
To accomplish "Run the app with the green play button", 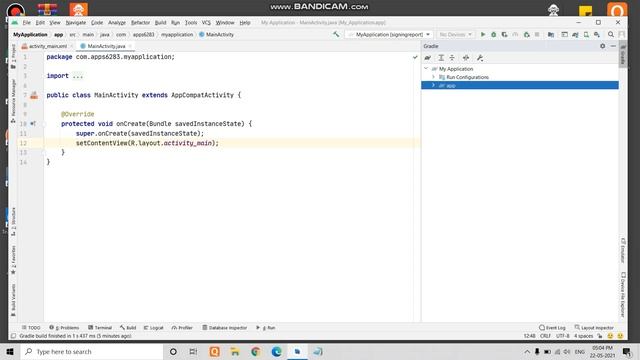I will pyautogui.click(x=483, y=35).
